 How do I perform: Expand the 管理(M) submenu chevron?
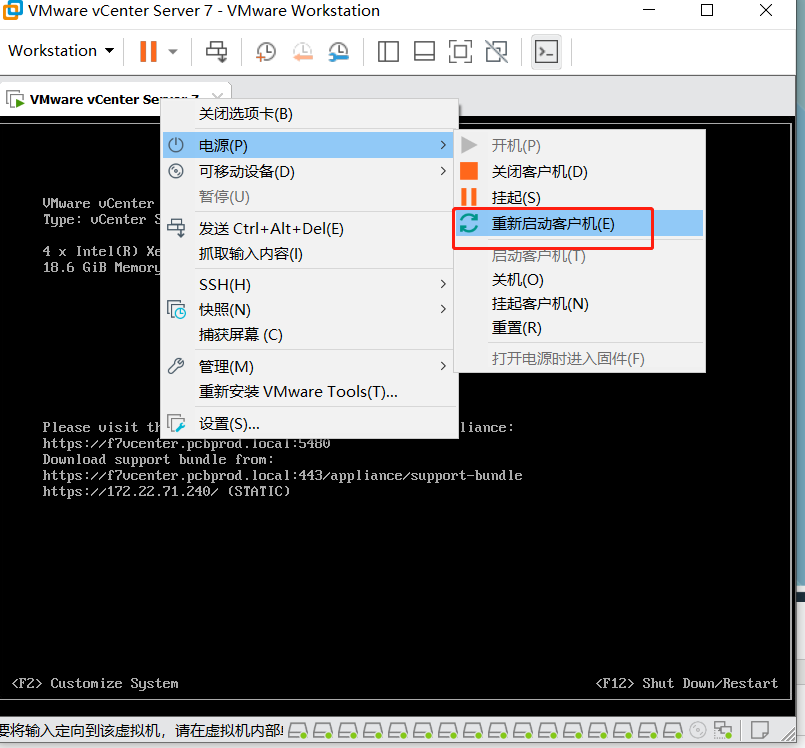(x=443, y=366)
